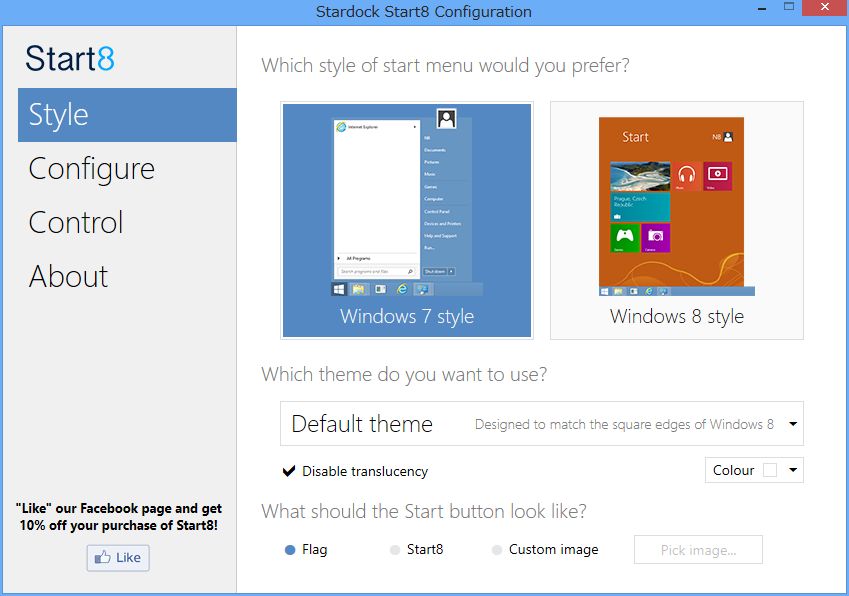Expand the Colour dropdown

(795, 470)
